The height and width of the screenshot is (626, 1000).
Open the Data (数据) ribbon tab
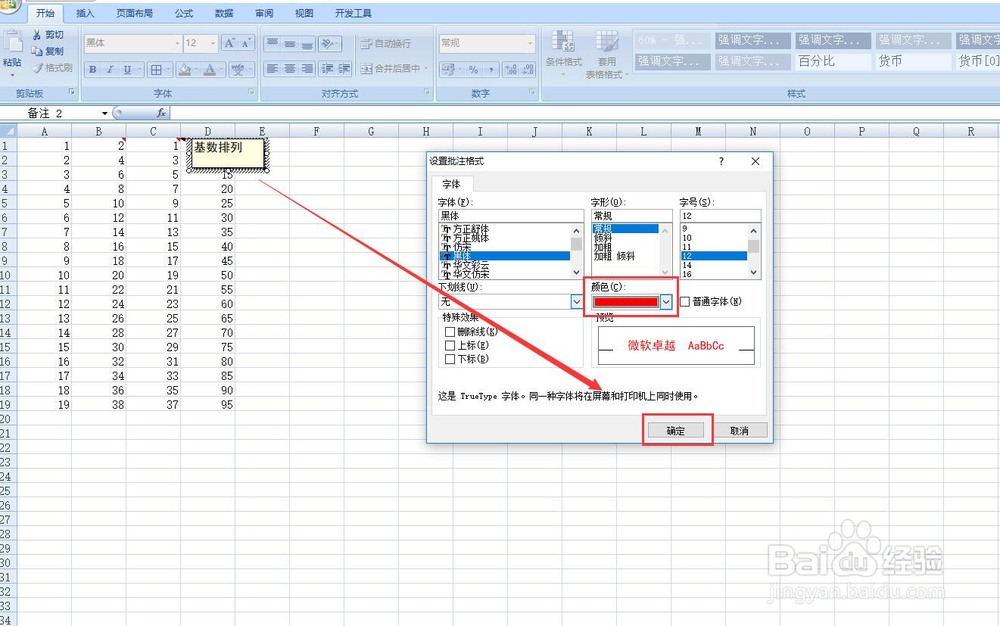(224, 13)
